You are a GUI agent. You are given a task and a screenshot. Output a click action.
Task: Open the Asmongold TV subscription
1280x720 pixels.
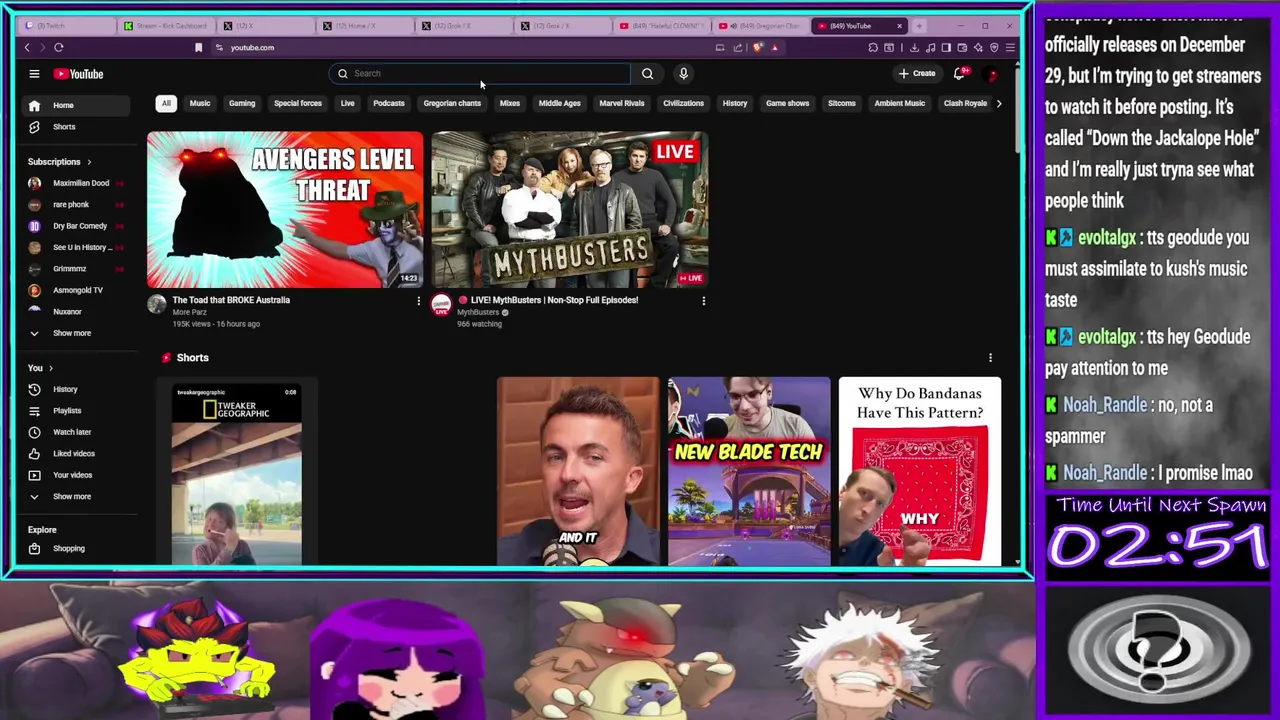[75, 291]
